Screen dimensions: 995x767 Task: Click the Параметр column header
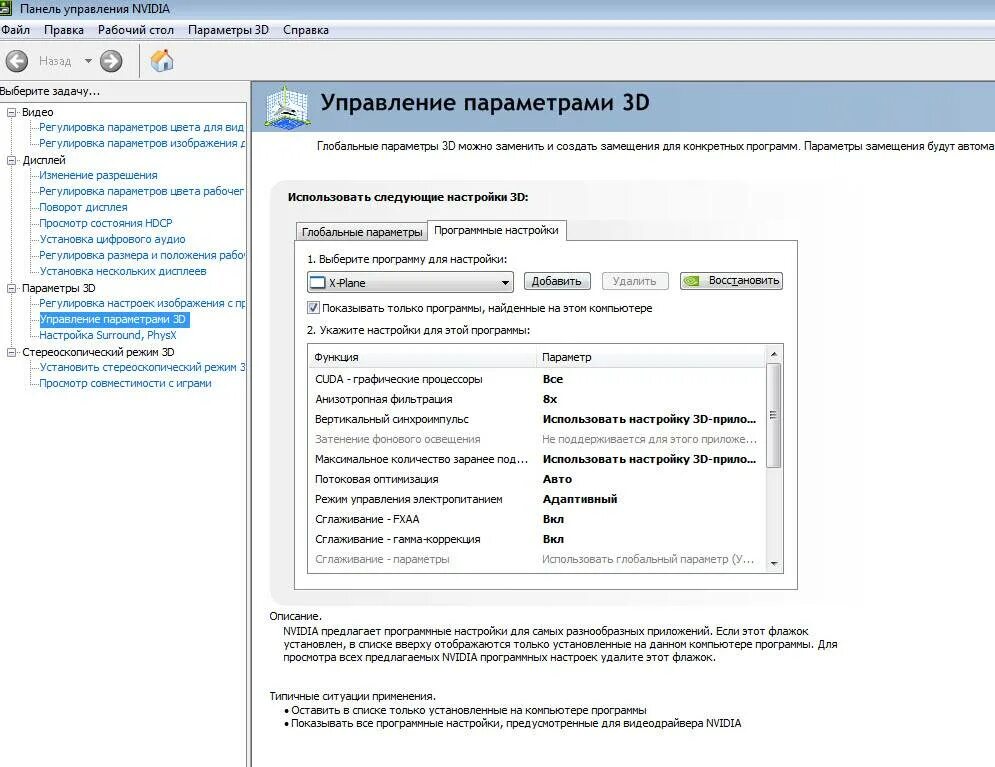pos(651,357)
